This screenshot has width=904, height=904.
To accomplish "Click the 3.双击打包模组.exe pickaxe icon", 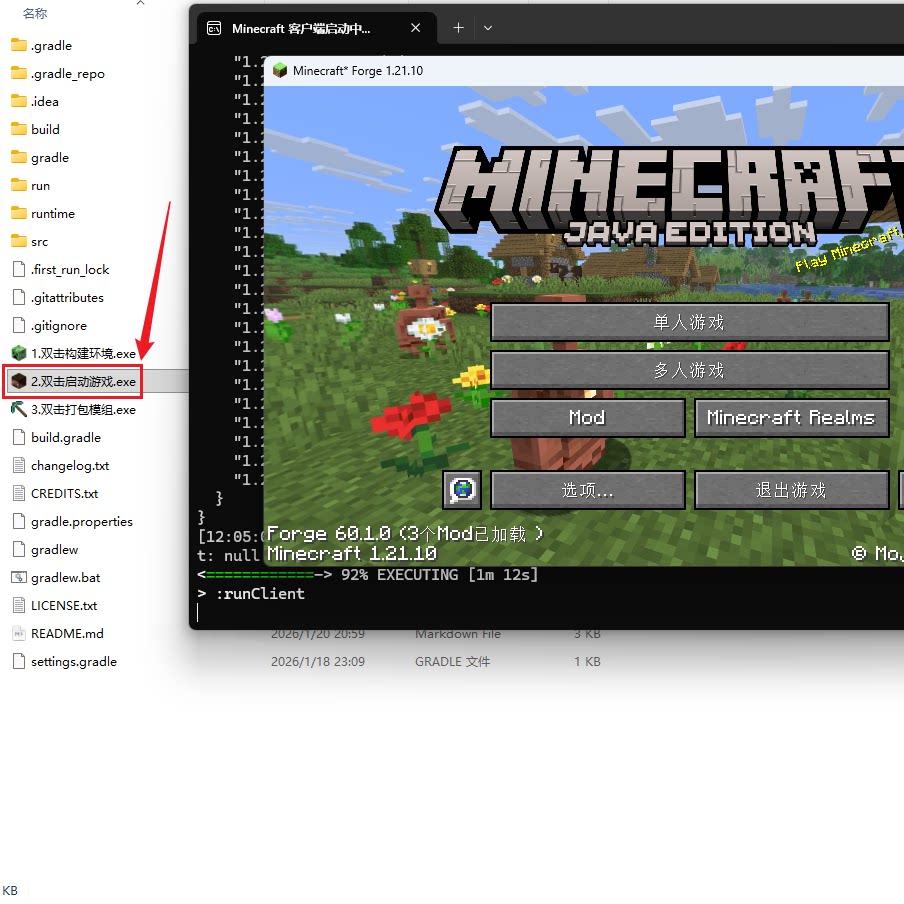I will [18, 409].
